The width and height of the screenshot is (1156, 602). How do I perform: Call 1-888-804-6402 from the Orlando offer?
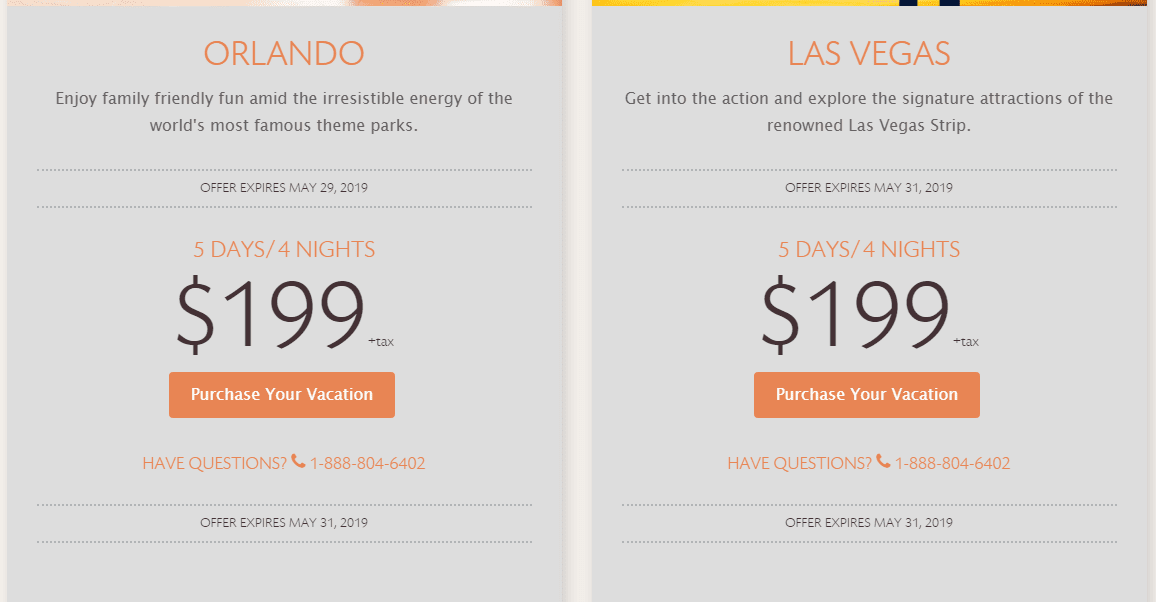click(x=367, y=463)
